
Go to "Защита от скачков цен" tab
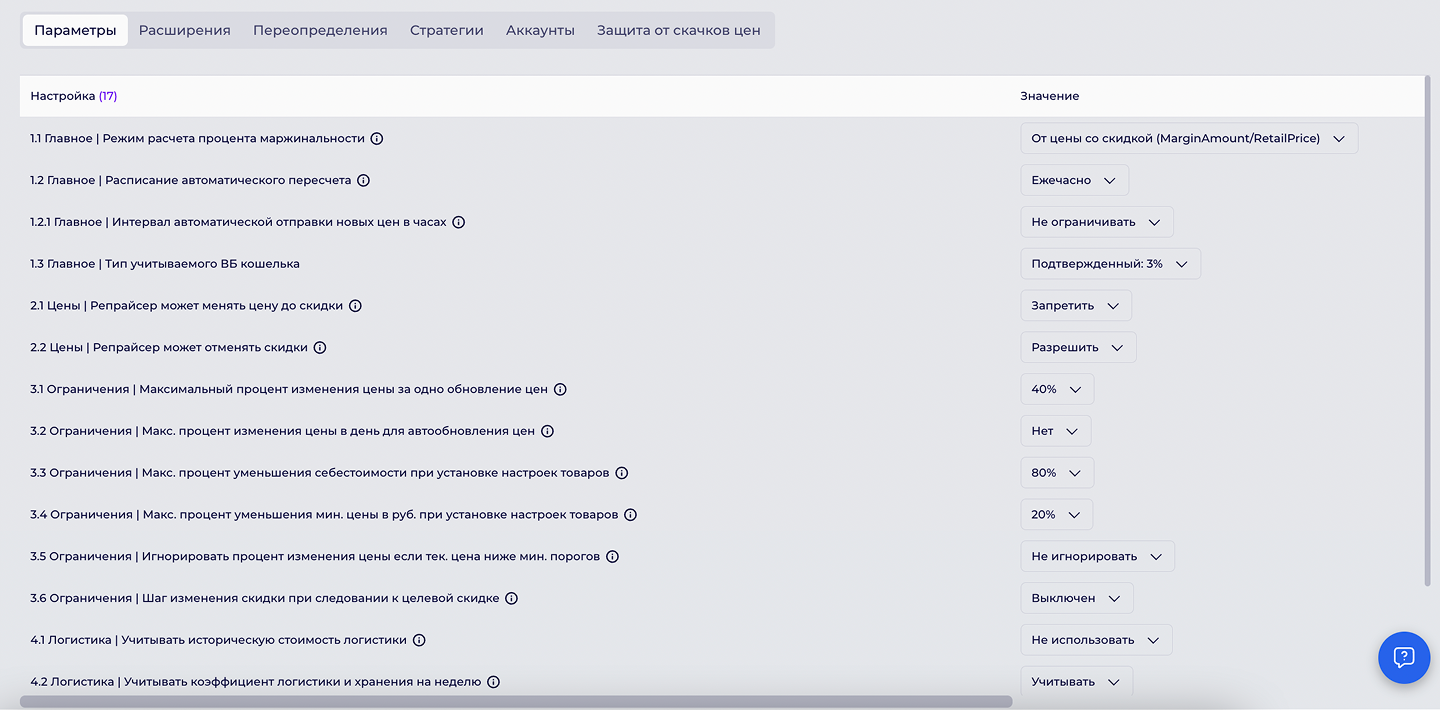[x=679, y=30]
